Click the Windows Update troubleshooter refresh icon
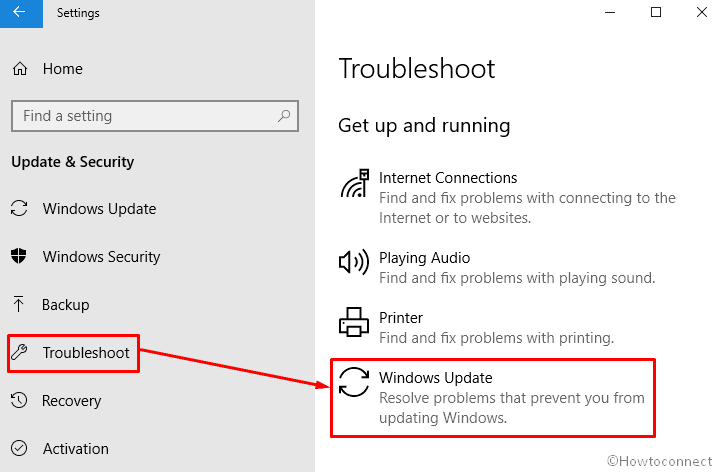 coord(354,382)
